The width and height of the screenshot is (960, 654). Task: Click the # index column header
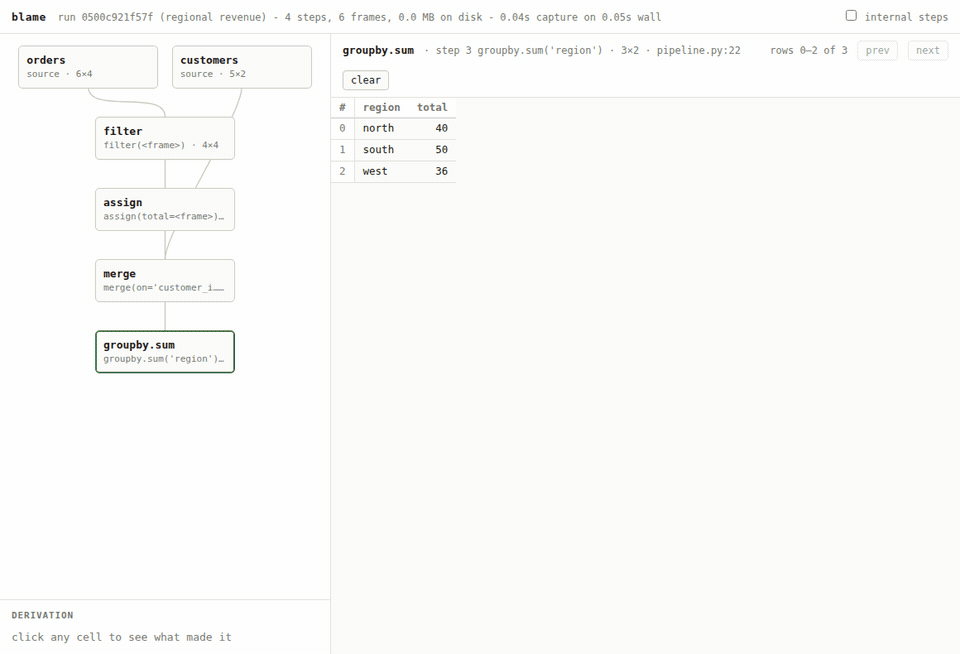tap(342, 107)
